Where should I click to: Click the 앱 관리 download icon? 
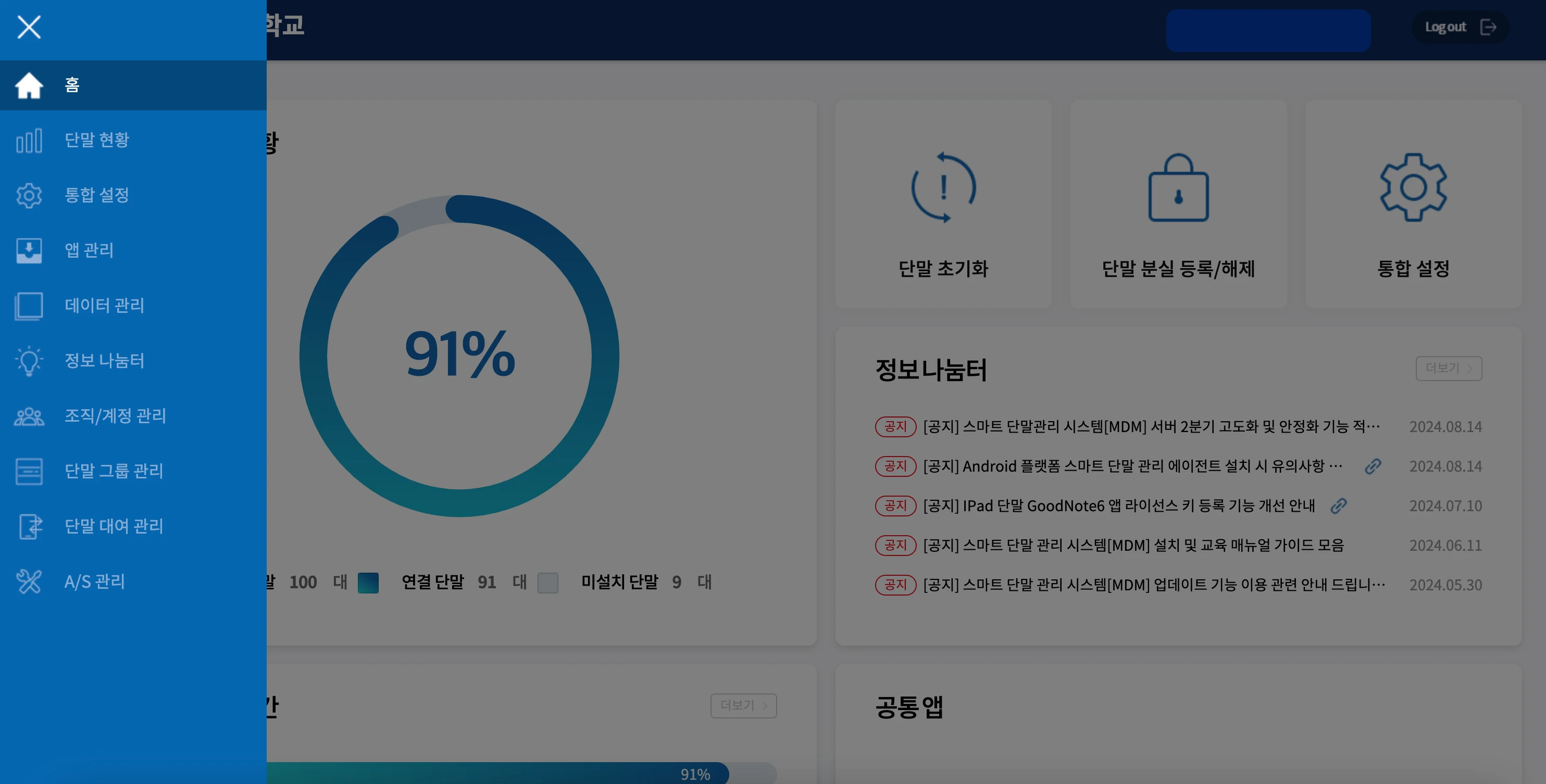coord(29,251)
